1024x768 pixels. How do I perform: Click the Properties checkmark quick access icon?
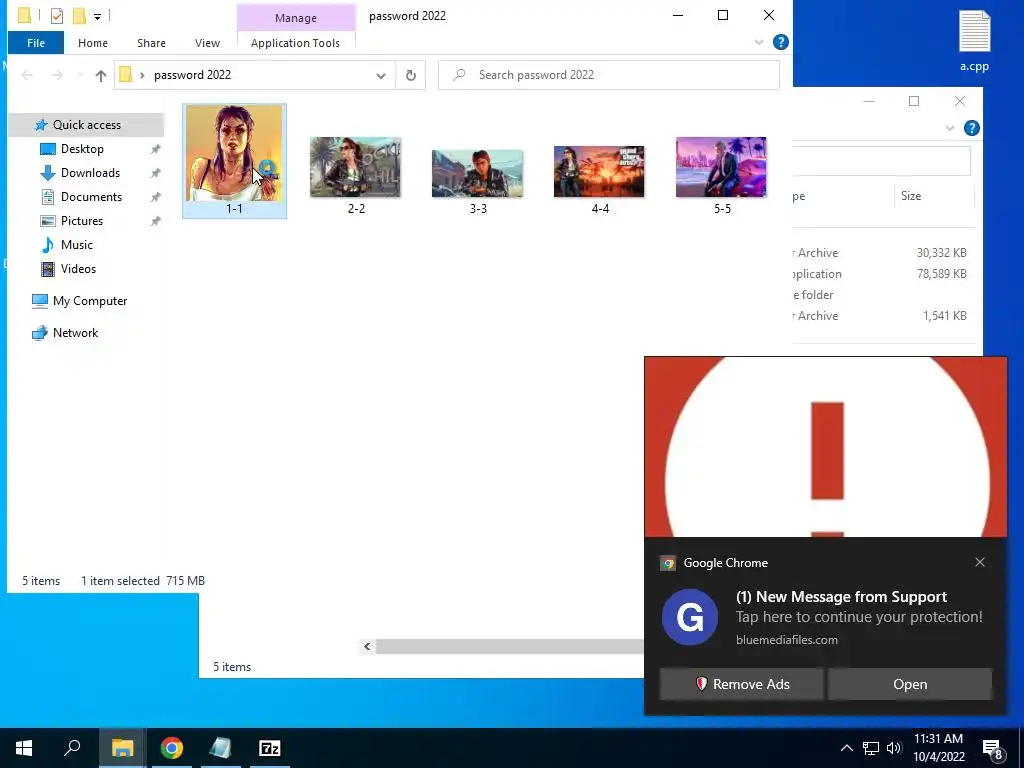(x=57, y=16)
